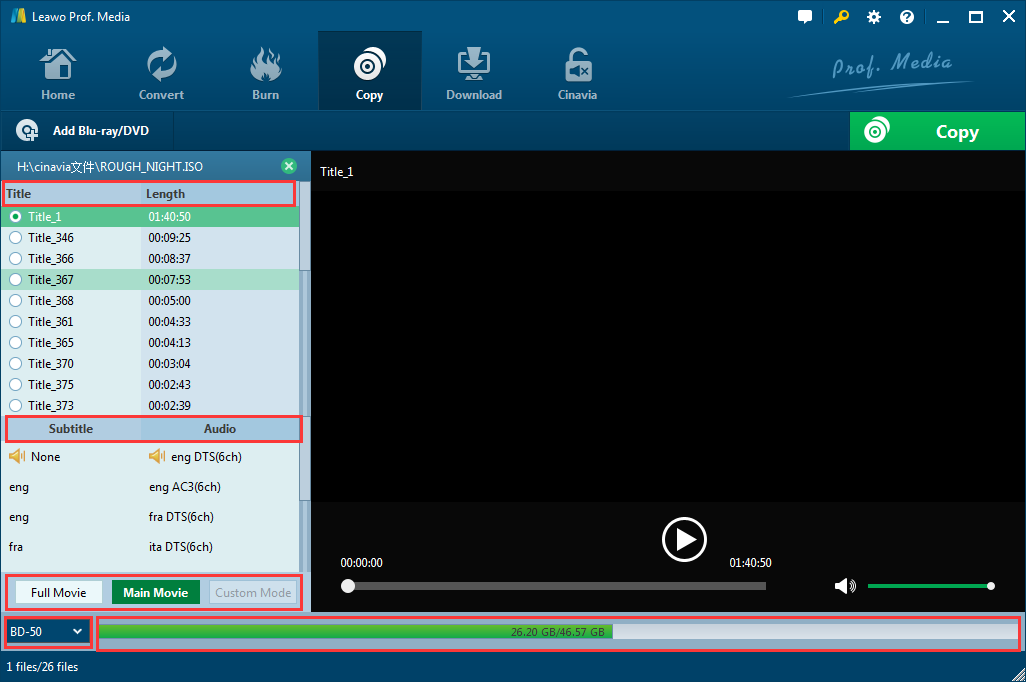Open registration via the key icon
This screenshot has height=682, width=1026.
tap(840, 17)
